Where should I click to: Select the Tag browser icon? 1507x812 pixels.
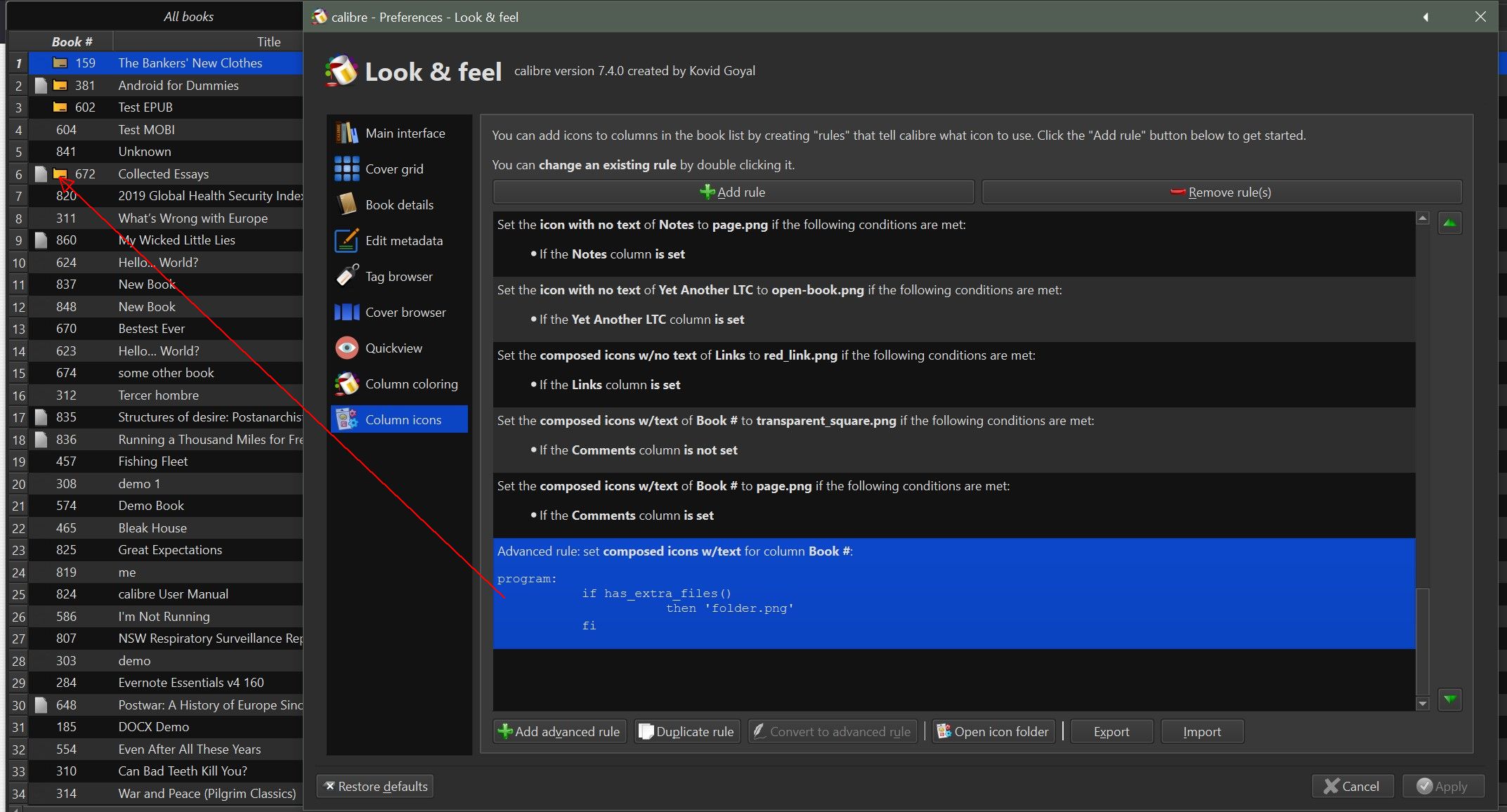pos(346,276)
